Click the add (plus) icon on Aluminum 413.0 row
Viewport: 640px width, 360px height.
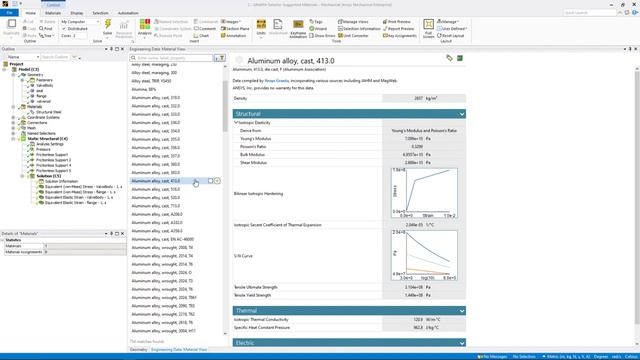coord(217,180)
